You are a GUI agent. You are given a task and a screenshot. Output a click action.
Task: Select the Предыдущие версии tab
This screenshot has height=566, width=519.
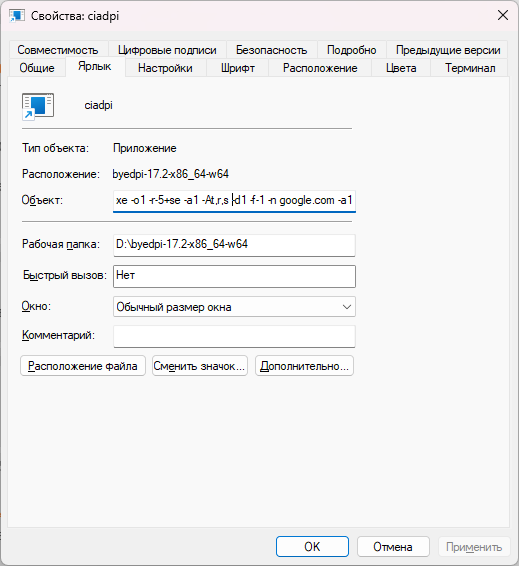point(448,50)
